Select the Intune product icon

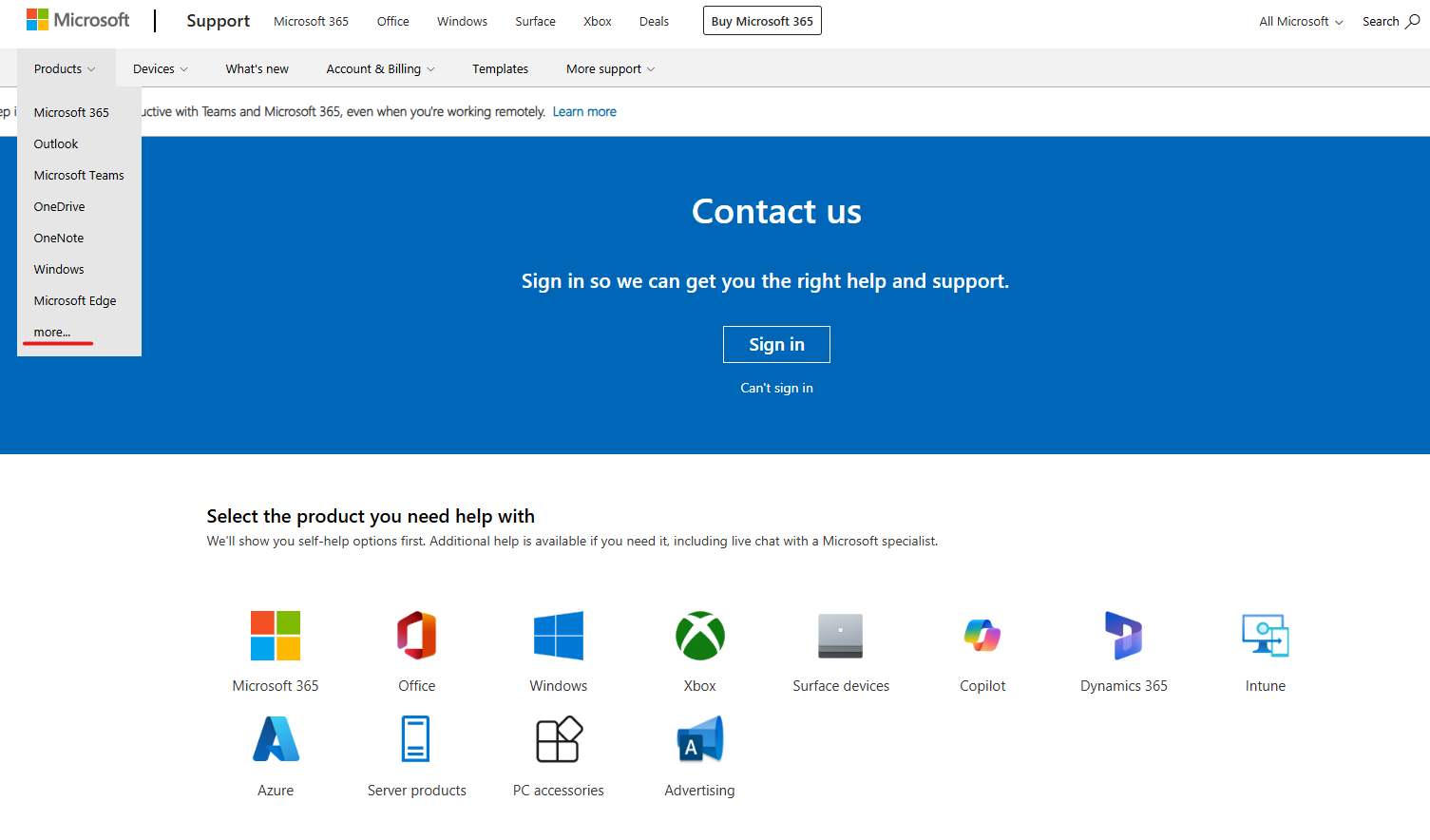tap(1266, 636)
